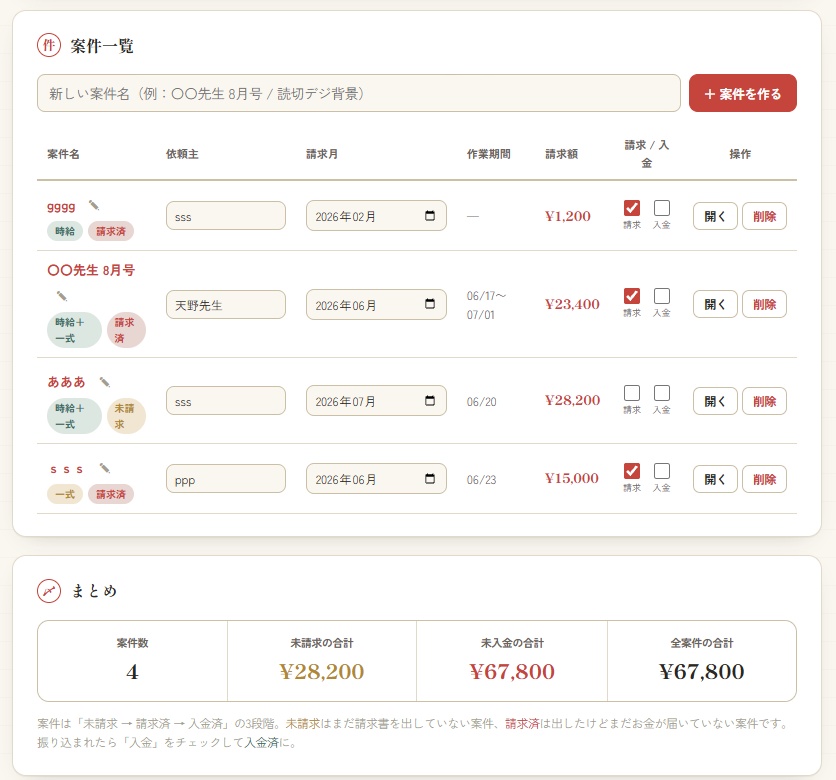This screenshot has height=780, width=836.
Task: Click the ＋案件を作る button
Action: (743, 93)
